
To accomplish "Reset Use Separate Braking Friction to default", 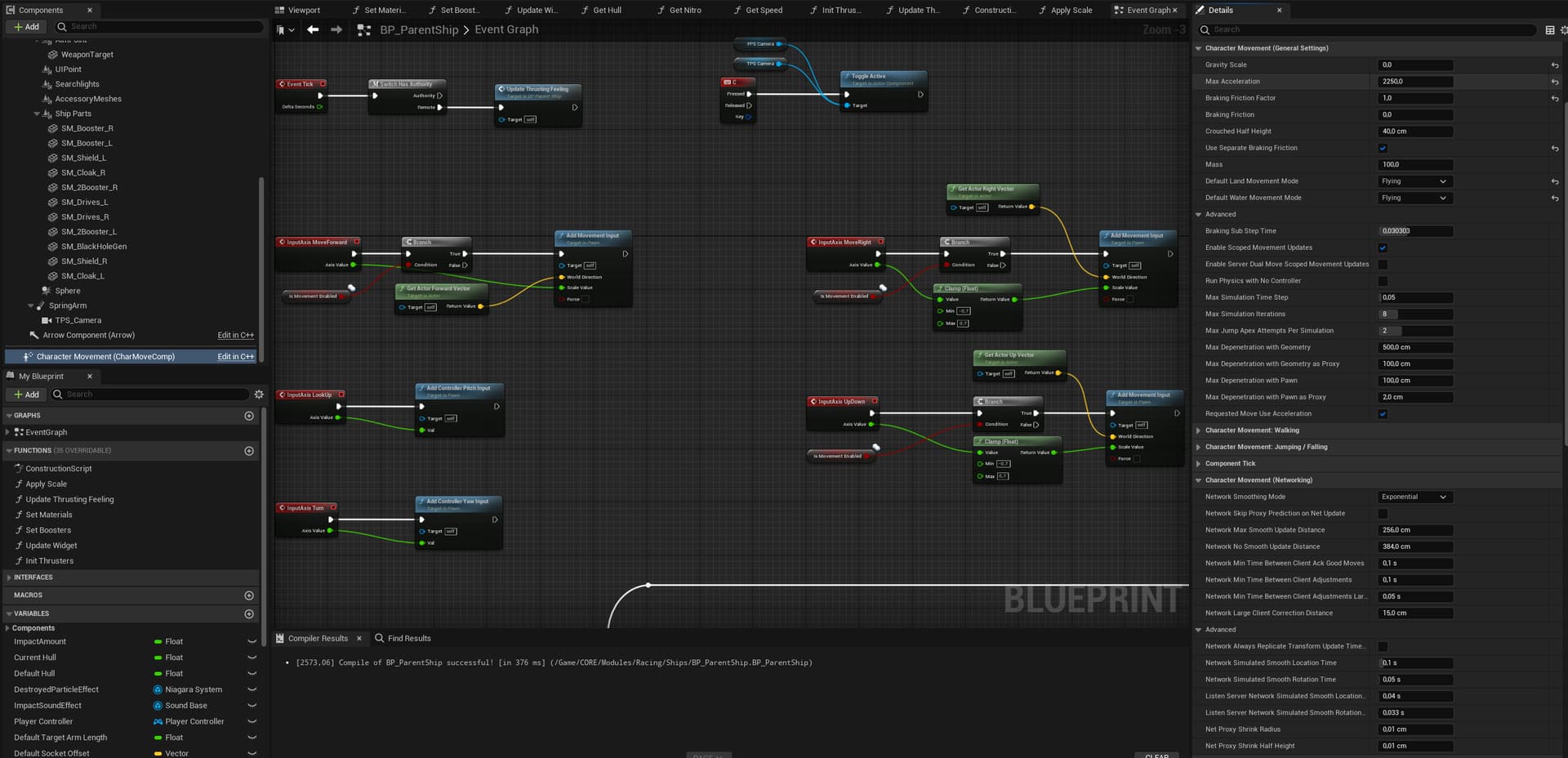I will pyautogui.click(x=1555, y=149).
